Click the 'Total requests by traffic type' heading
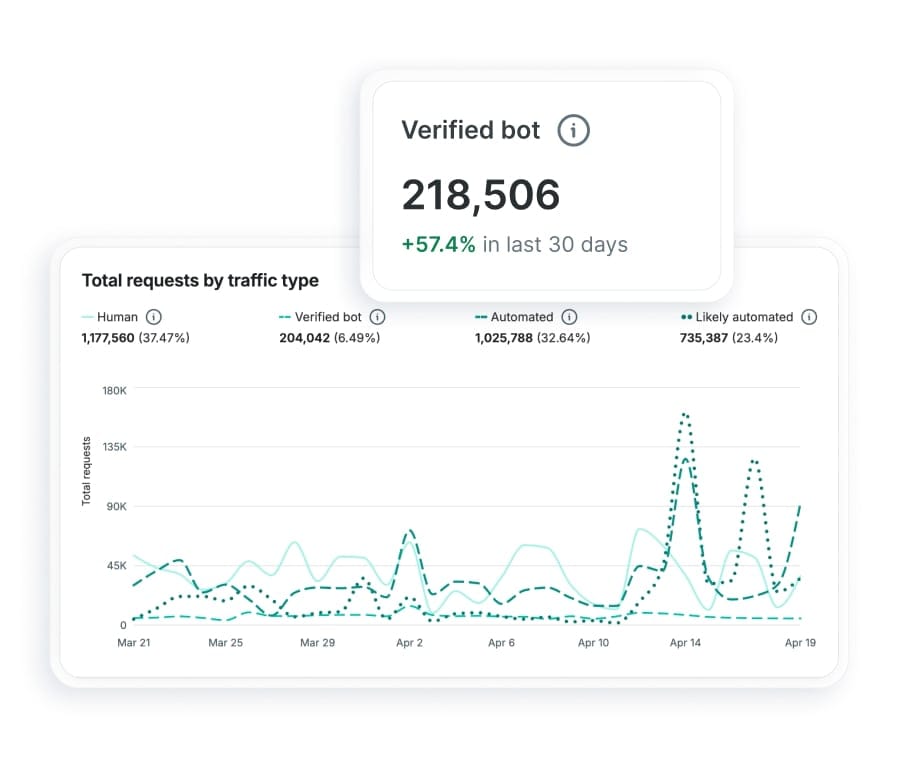 pos(200,280)
